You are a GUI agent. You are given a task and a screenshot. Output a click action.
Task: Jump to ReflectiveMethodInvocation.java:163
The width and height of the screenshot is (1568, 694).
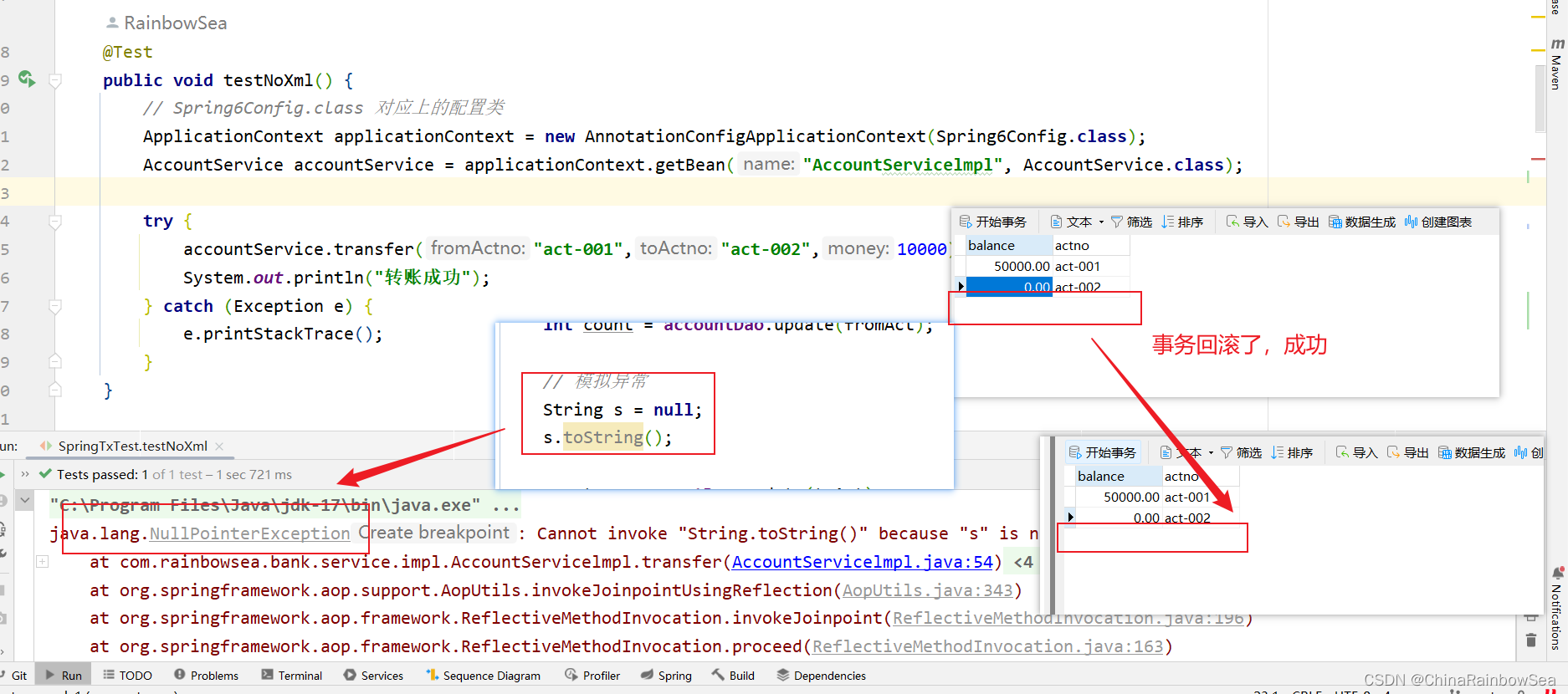988,646
